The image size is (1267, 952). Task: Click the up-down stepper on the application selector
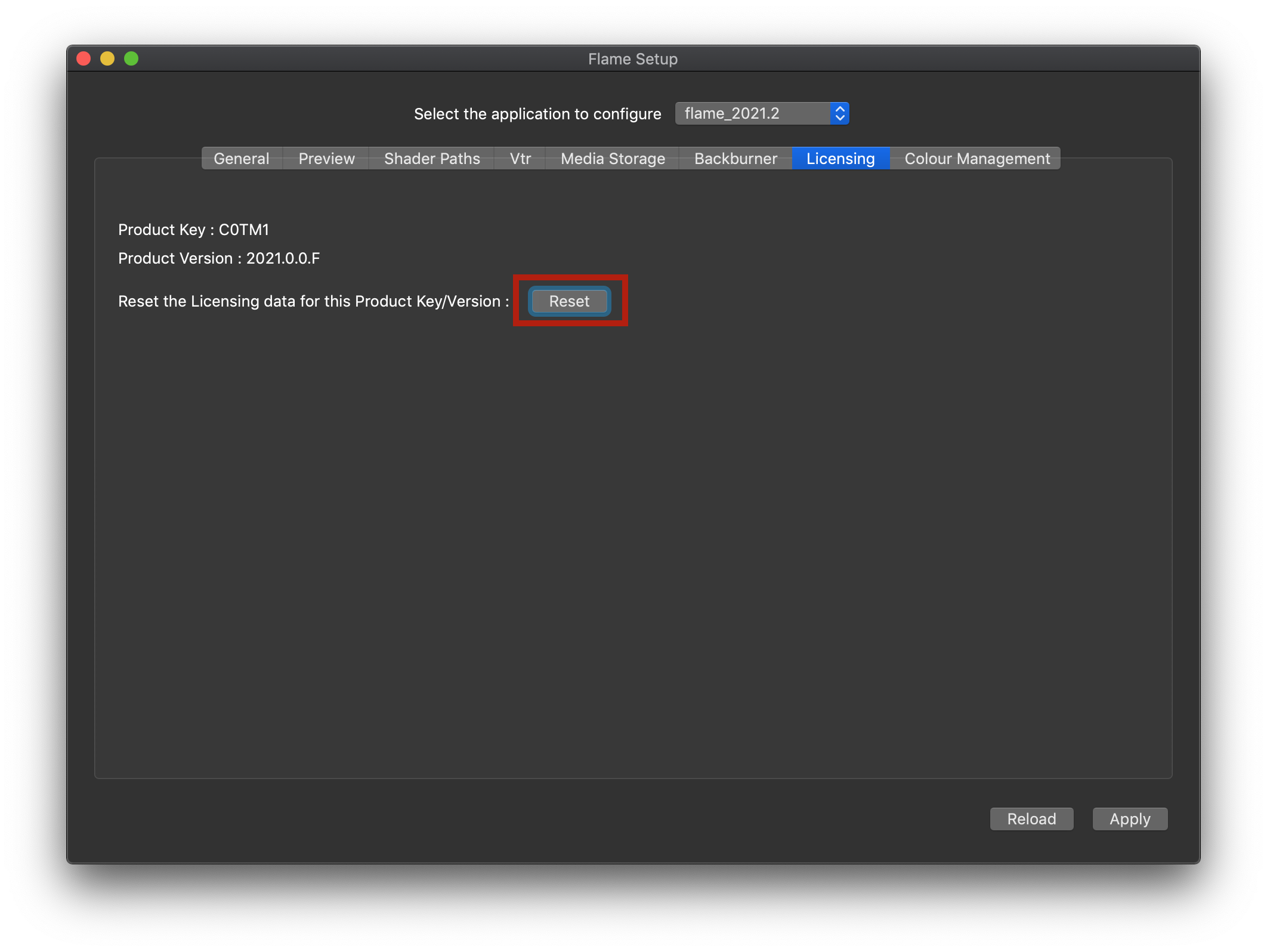(839, 113)
